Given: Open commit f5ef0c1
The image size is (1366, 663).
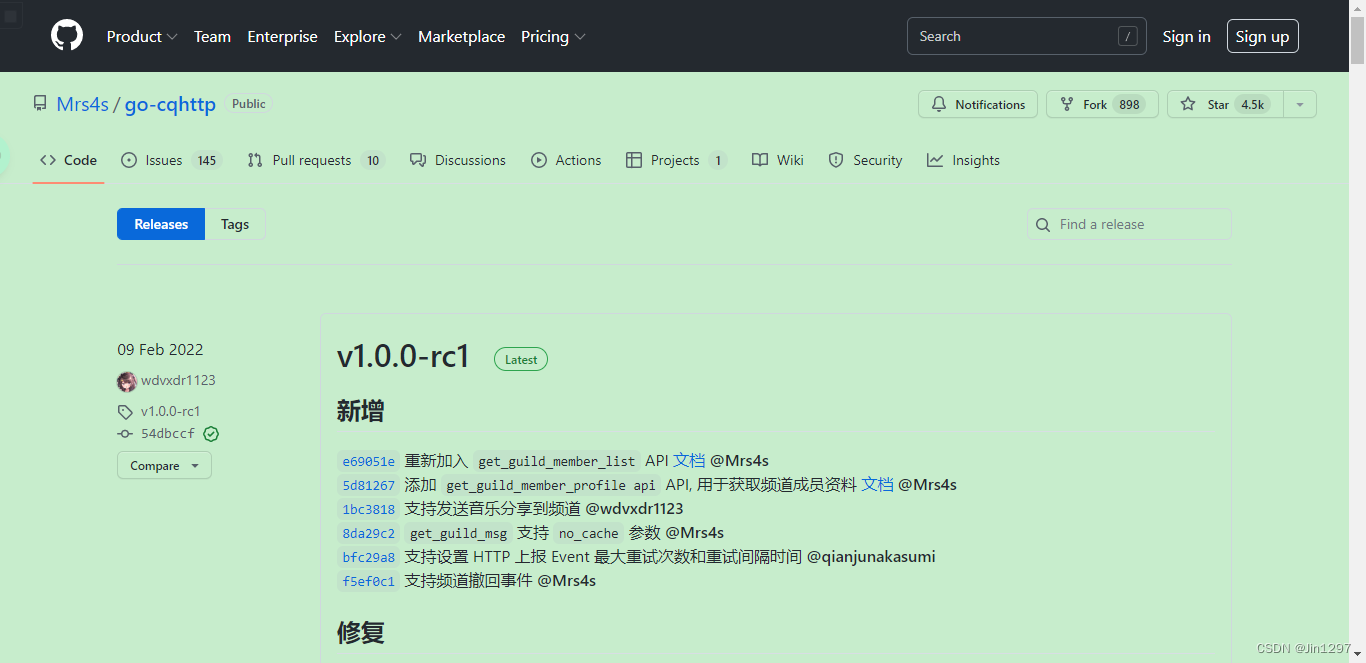Looking at the screenshot, I should (x=368, y=581).
